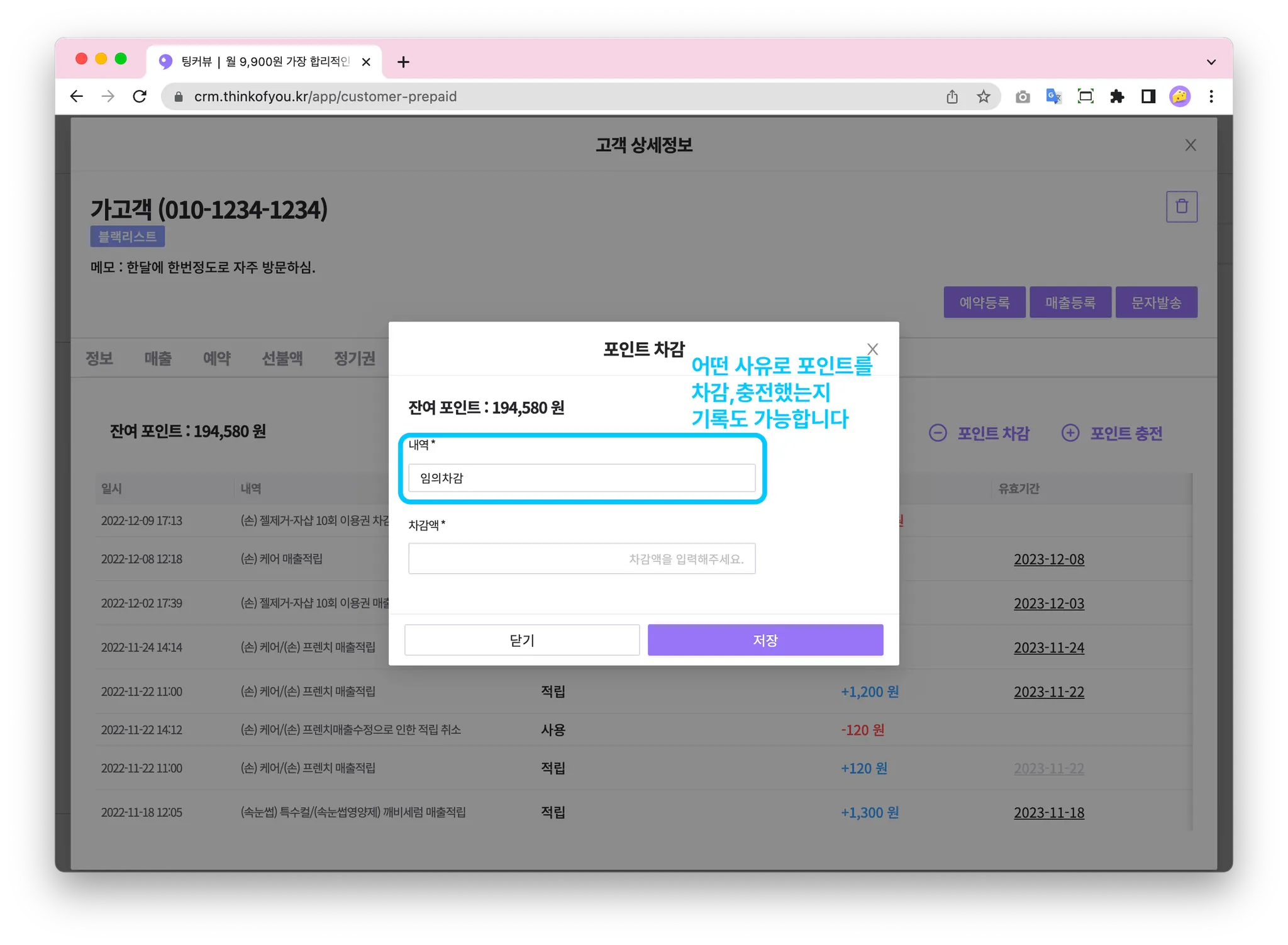1288x945 pixels.
Task: Click the 차감액 amount input field
Action: (x=581, y=559)
